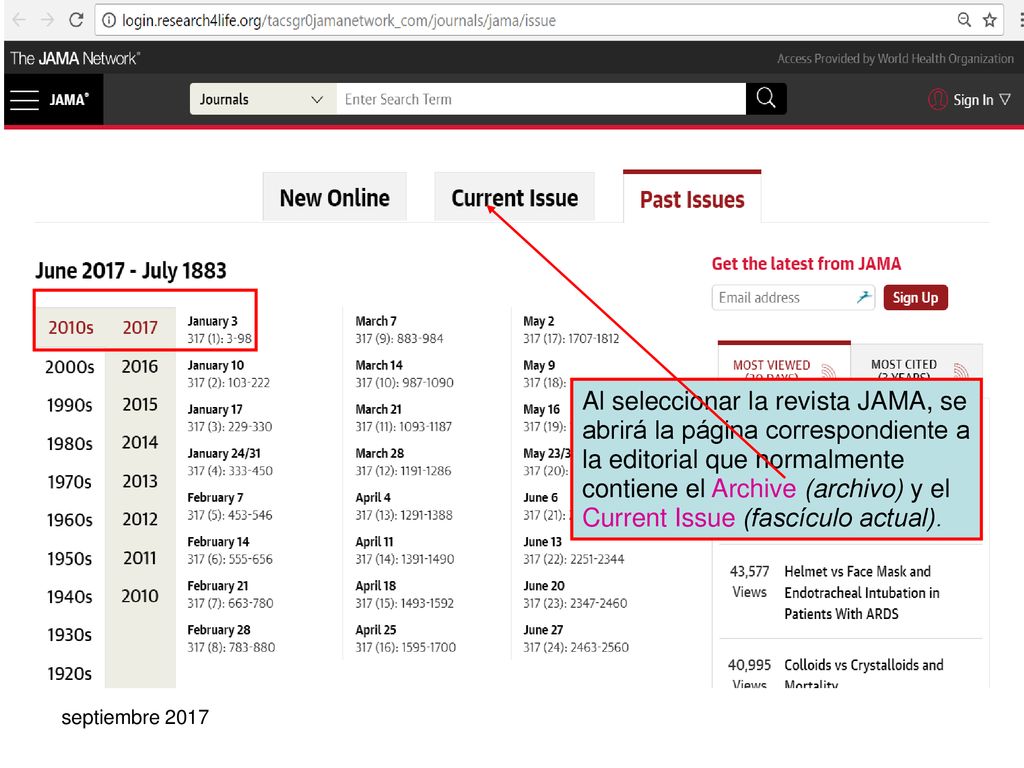
Task: Click the browser back arrow
Action: point(19,20)
